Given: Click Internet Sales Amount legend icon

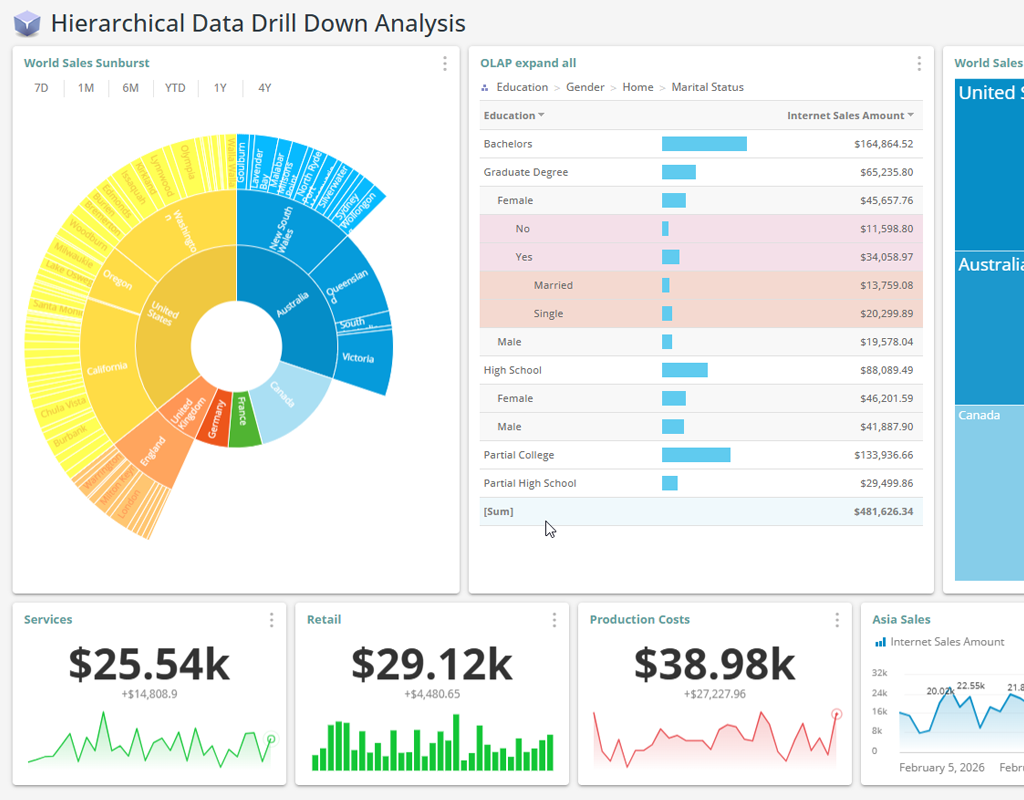Looking at the screenshot, I should coord(880,642).
